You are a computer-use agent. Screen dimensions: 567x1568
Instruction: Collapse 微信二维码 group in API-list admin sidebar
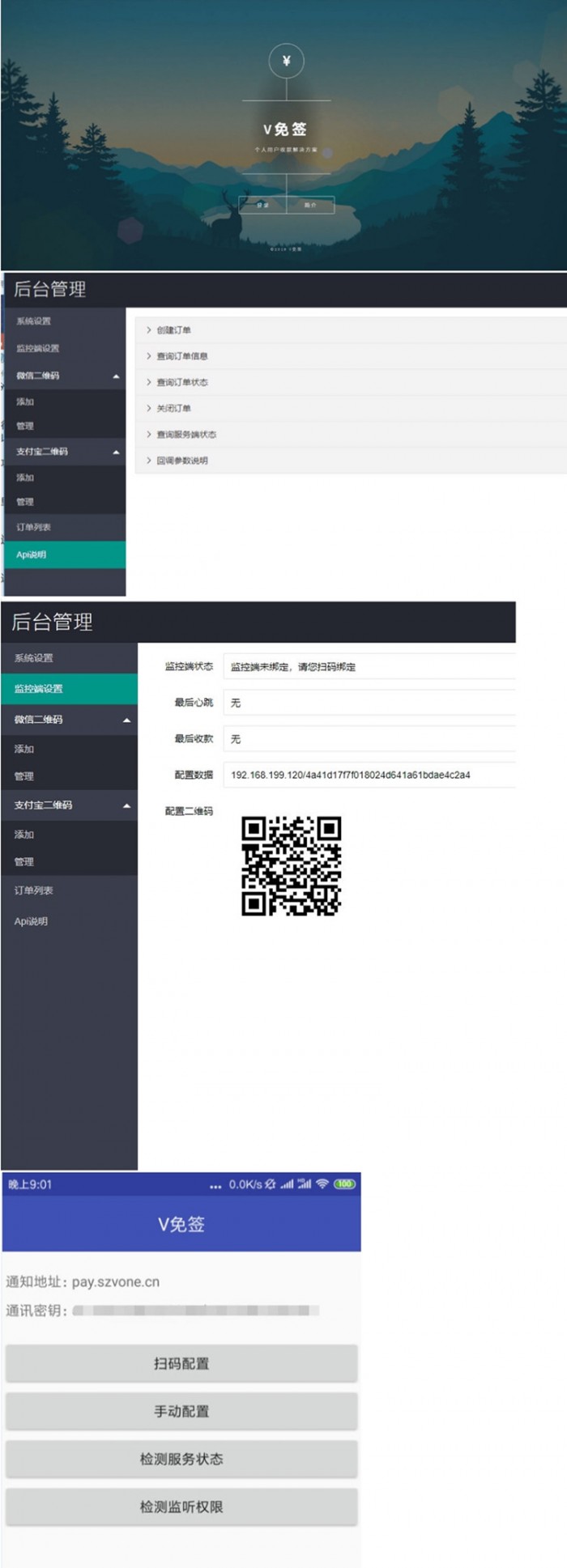pyautogui.click(x=63, y=376)
